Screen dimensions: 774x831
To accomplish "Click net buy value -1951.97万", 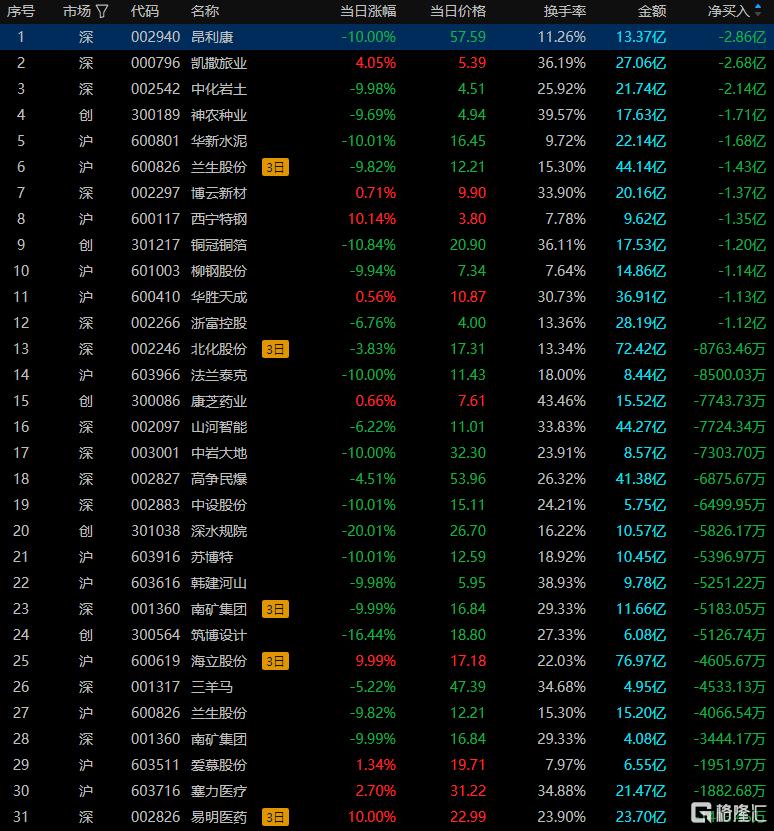I will click(x=730, y=765).
